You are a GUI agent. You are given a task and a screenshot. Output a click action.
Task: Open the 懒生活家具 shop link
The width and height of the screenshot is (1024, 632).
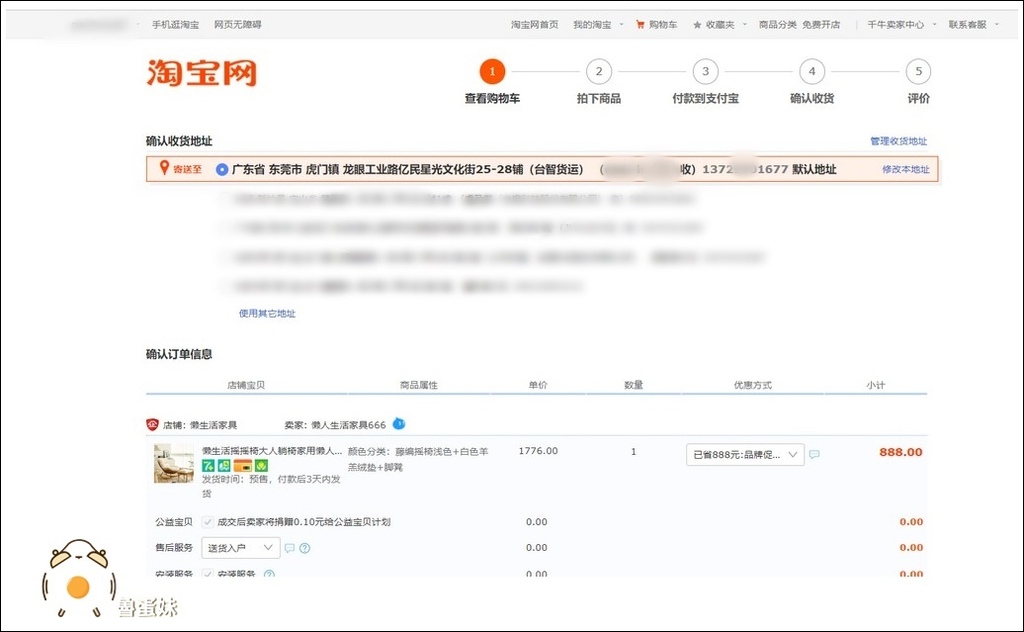pyautogui.click(x=213, y=425)
